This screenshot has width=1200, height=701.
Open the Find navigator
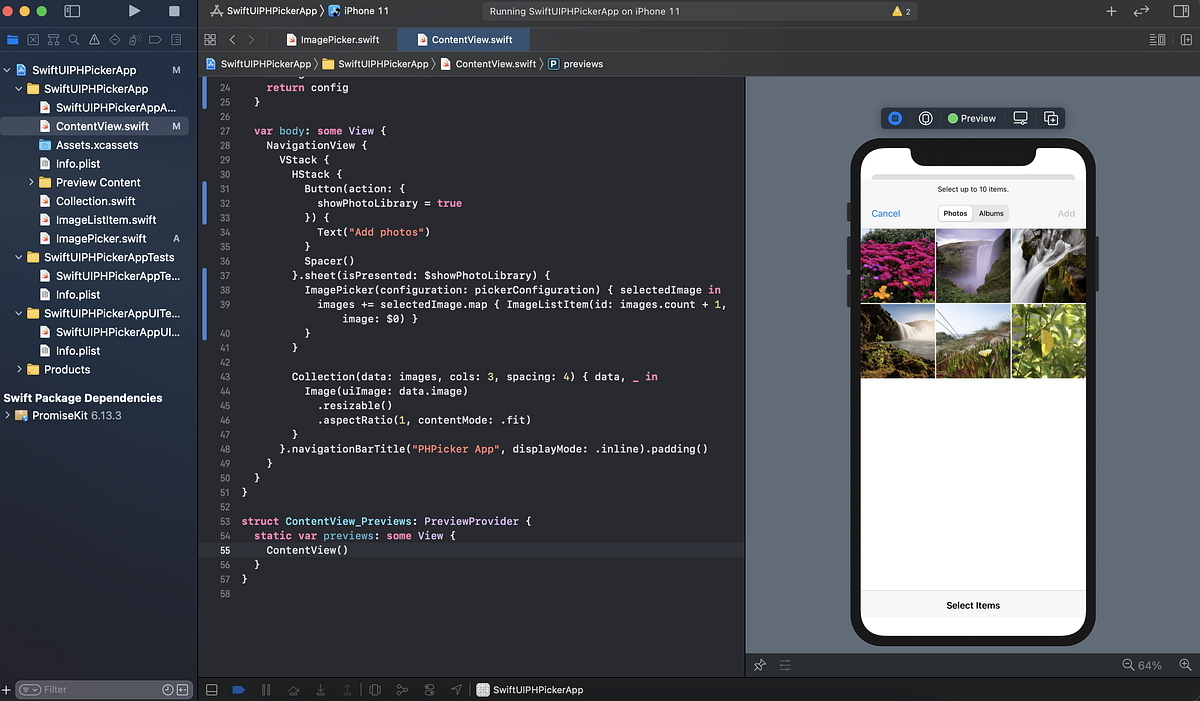73,39
